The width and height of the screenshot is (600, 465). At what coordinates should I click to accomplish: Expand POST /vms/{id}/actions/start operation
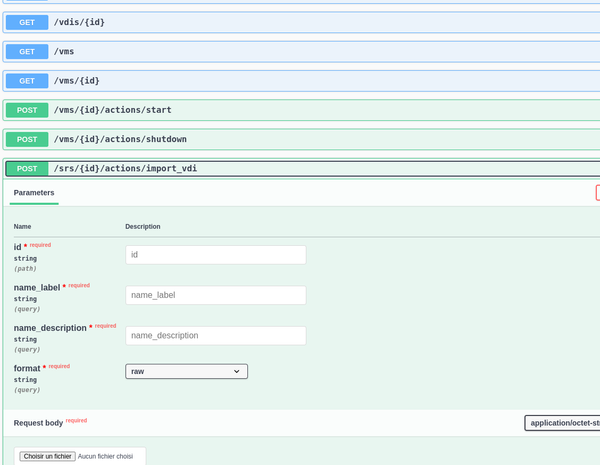pyautogui.click(x=300, y=110)
